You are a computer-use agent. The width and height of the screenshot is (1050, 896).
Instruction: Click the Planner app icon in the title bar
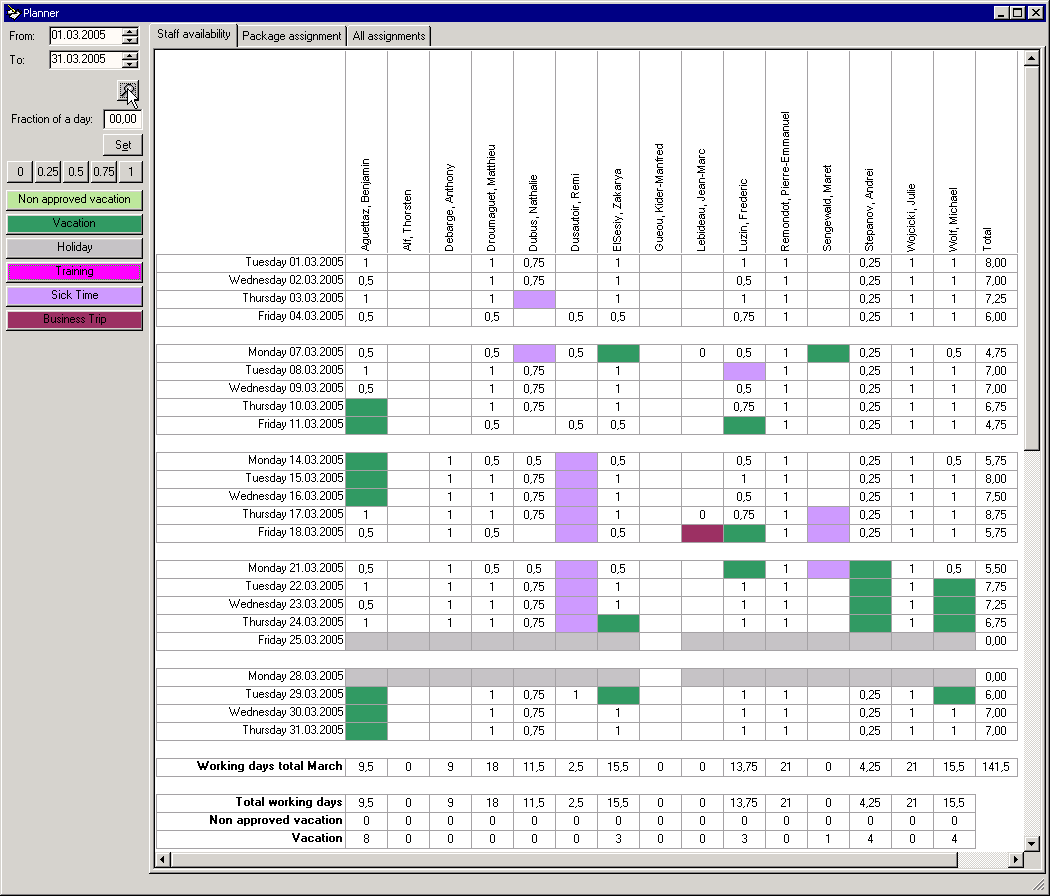coord(12,13)
